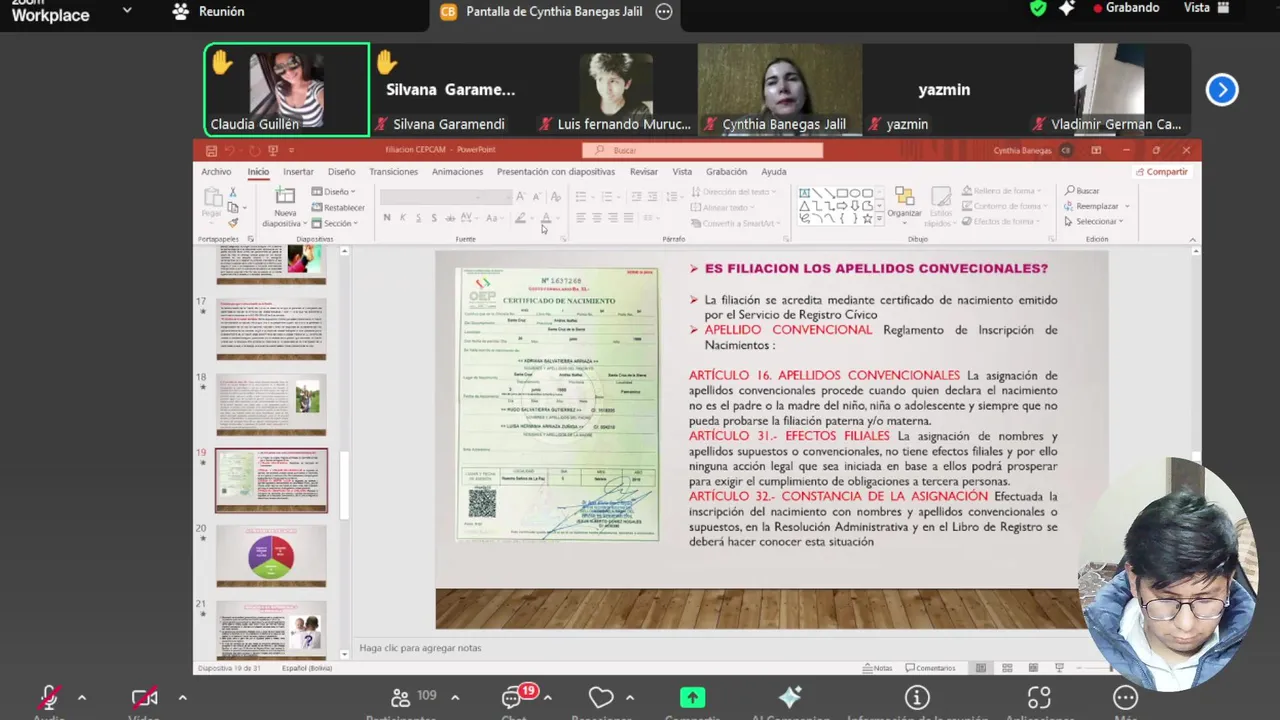Toggle the Notas pane in status bar
Viewport: 1280px width, 720px height.
[x=878, y=668]
